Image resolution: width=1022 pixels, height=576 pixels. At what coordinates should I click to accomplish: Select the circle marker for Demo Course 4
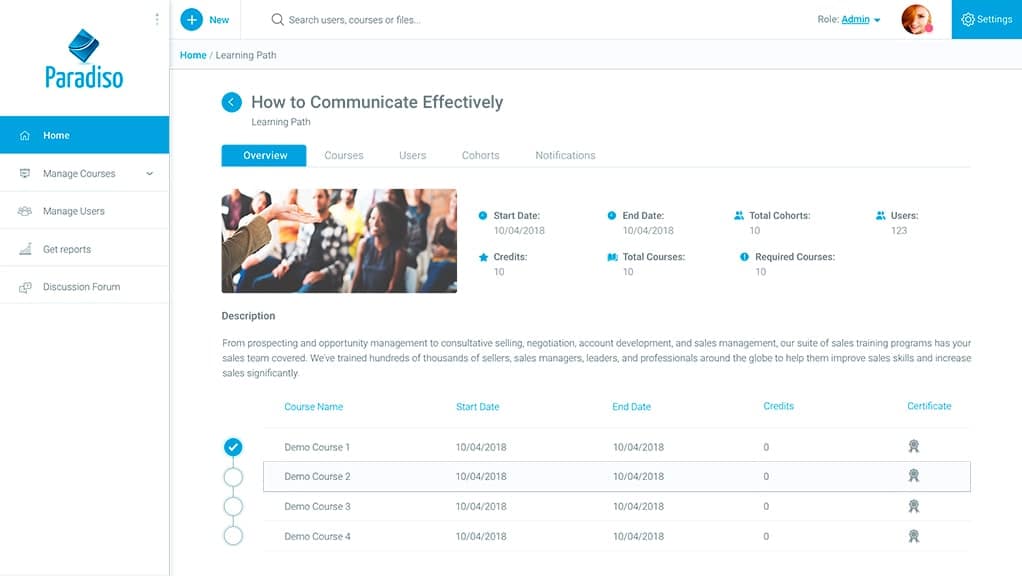pyautogui.click(x=233, y=536)
